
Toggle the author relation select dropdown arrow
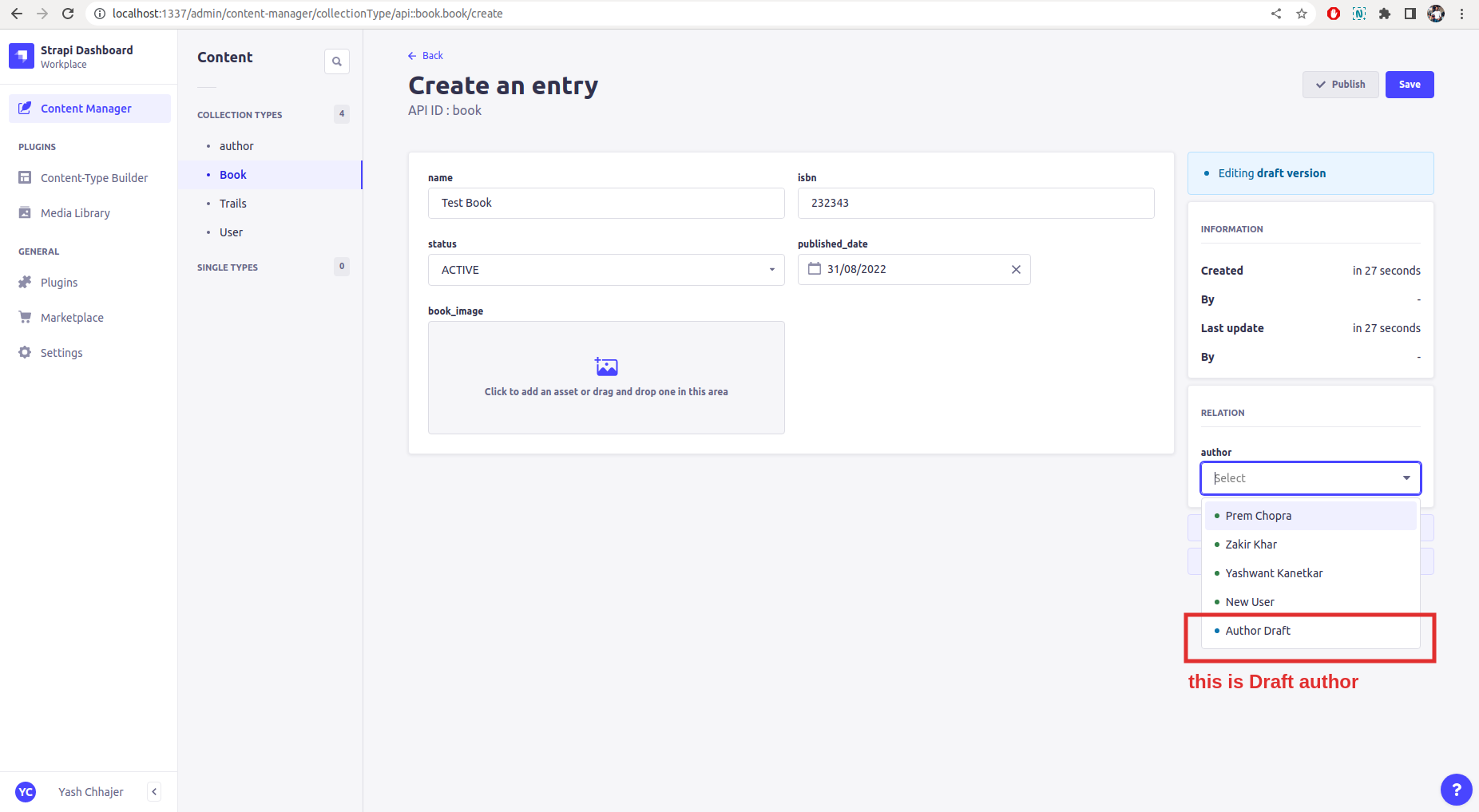click(1406, 478)
